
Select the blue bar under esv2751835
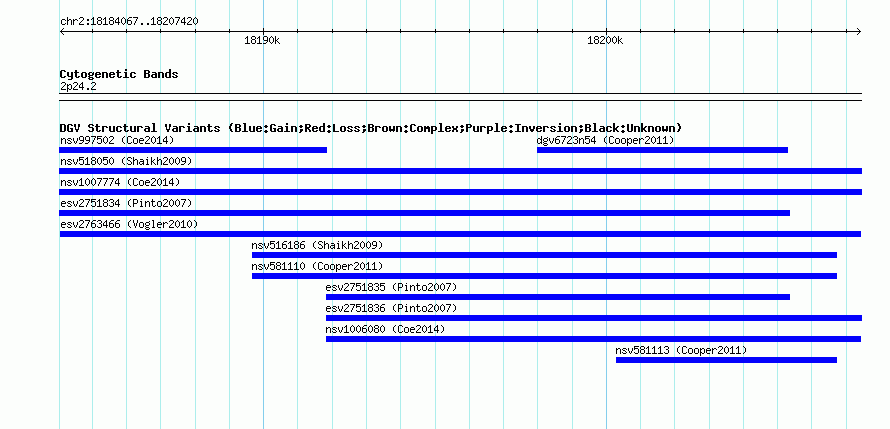coord(558,297)
